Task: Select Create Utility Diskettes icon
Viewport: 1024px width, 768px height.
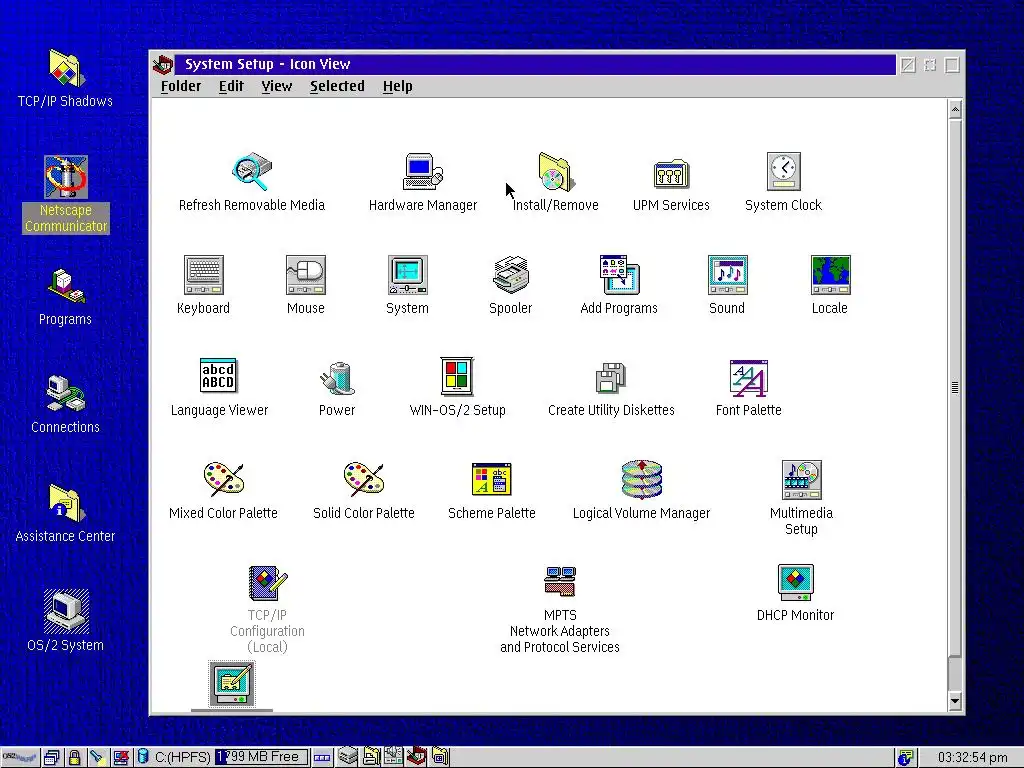Action: coord(611,377)
